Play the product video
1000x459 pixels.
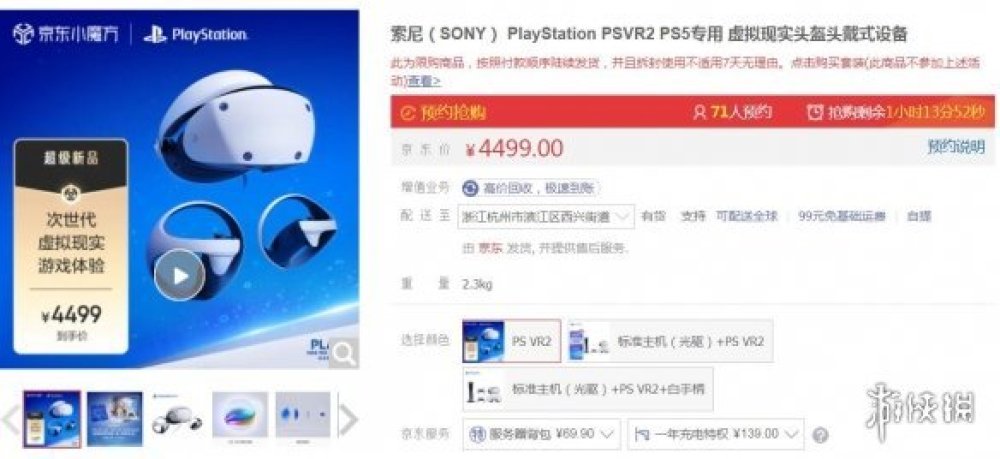click(x=180, y=275)
